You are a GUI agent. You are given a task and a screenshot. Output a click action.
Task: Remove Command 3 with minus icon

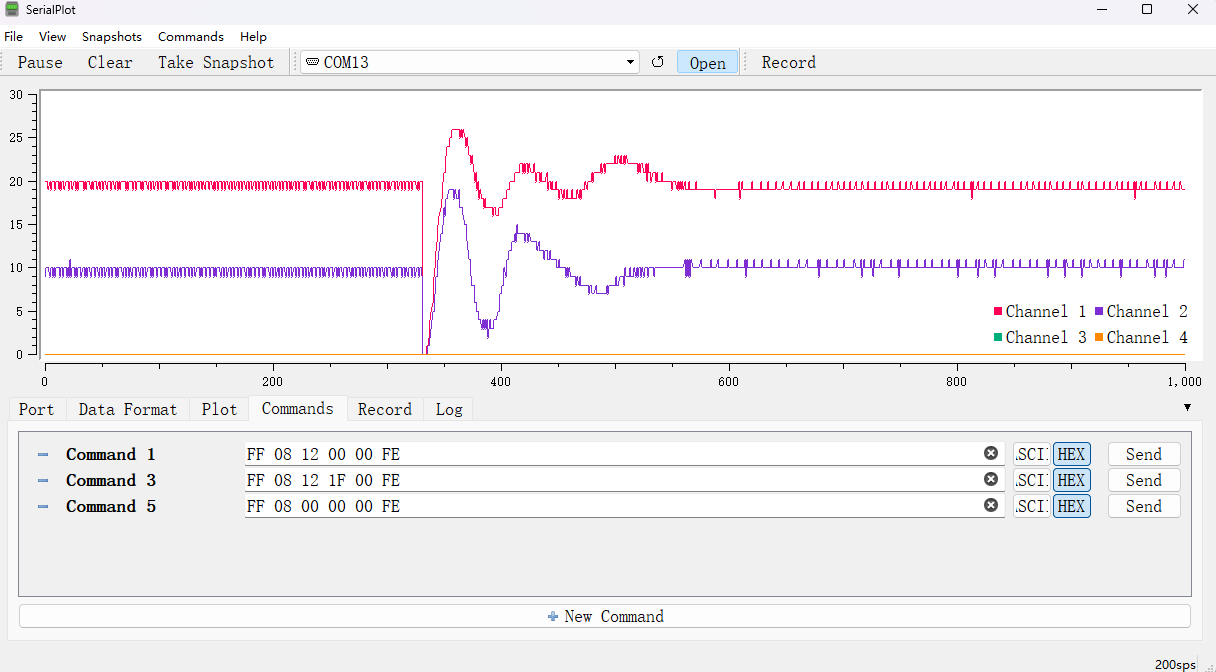[43, 481]
